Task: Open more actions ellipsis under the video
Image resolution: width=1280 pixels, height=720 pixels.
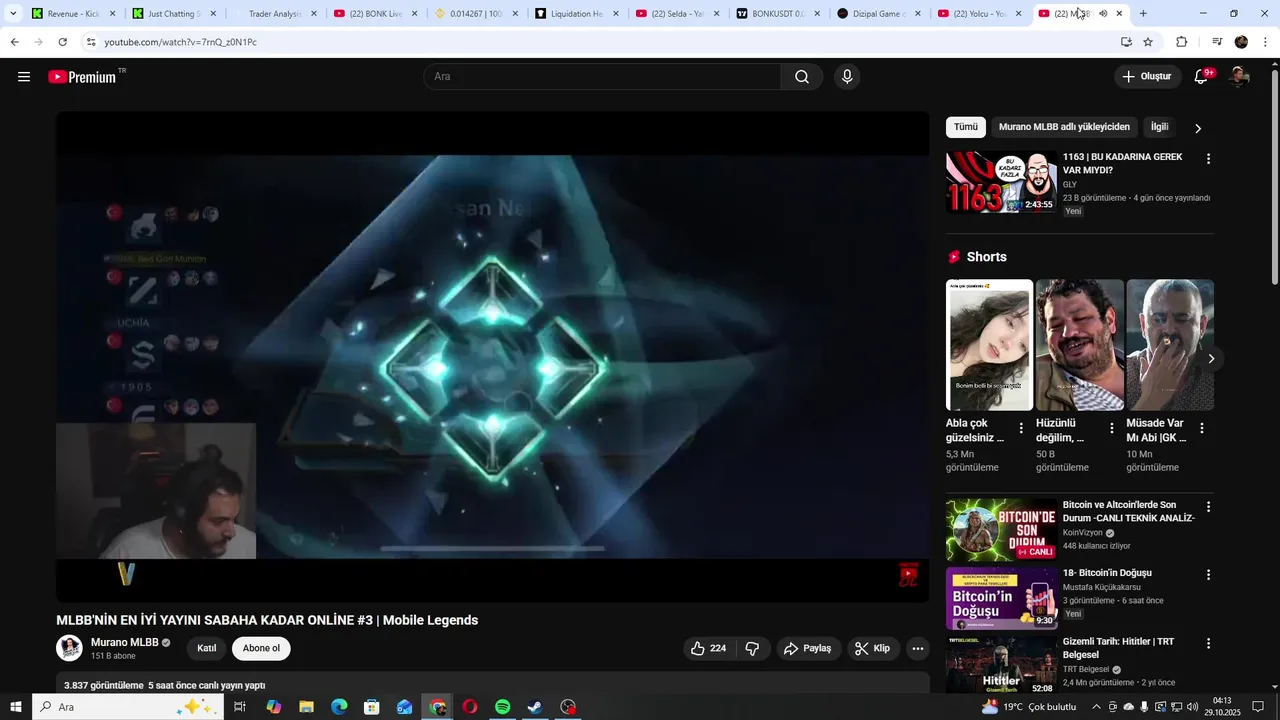Action: pos(918,648)
